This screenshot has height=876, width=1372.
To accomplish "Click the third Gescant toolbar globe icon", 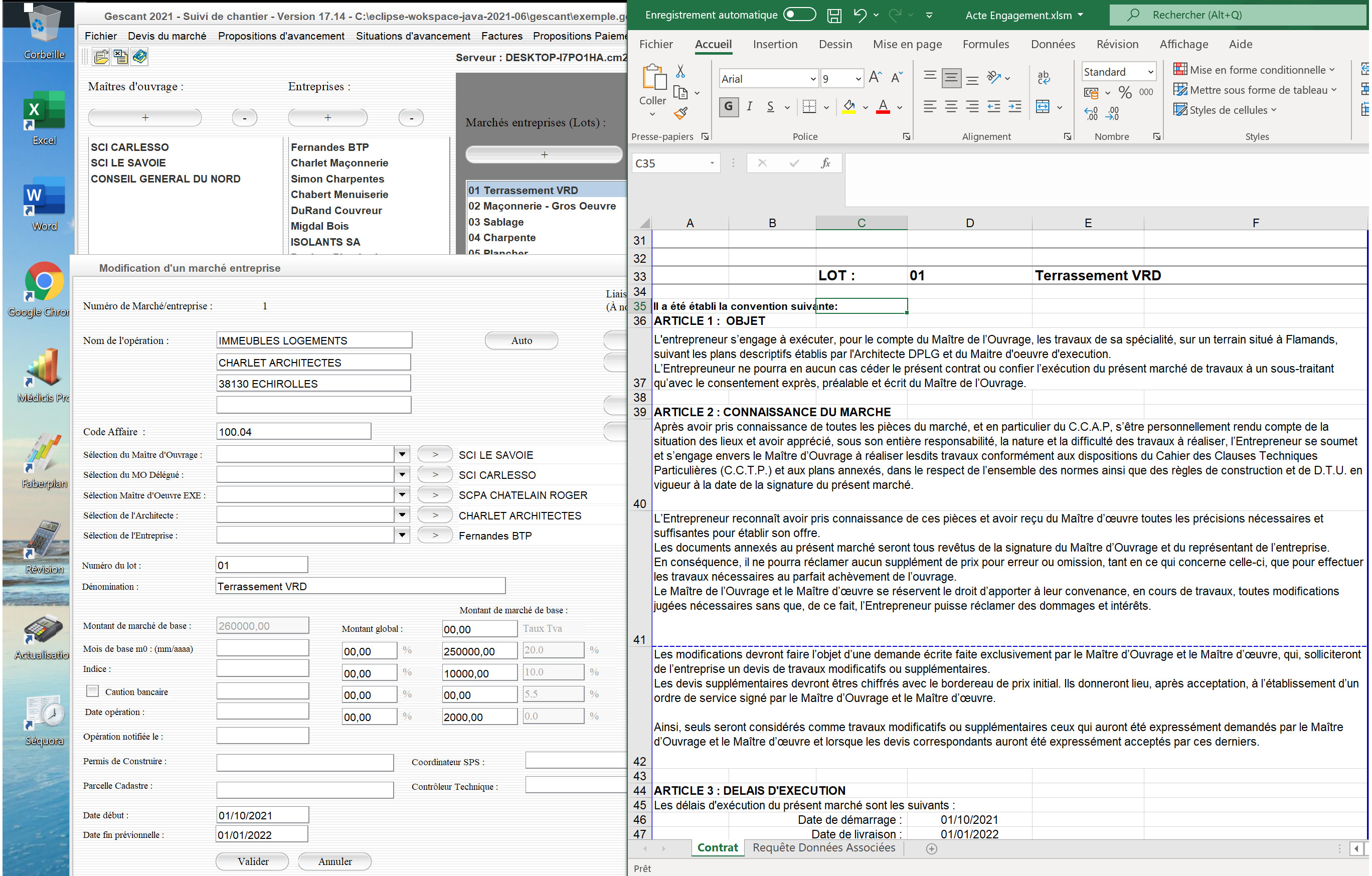I will pos(139,56).
